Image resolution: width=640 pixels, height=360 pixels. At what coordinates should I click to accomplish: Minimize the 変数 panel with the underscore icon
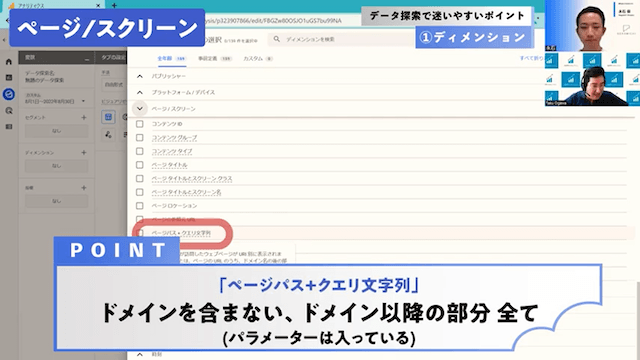coord(87,59)
